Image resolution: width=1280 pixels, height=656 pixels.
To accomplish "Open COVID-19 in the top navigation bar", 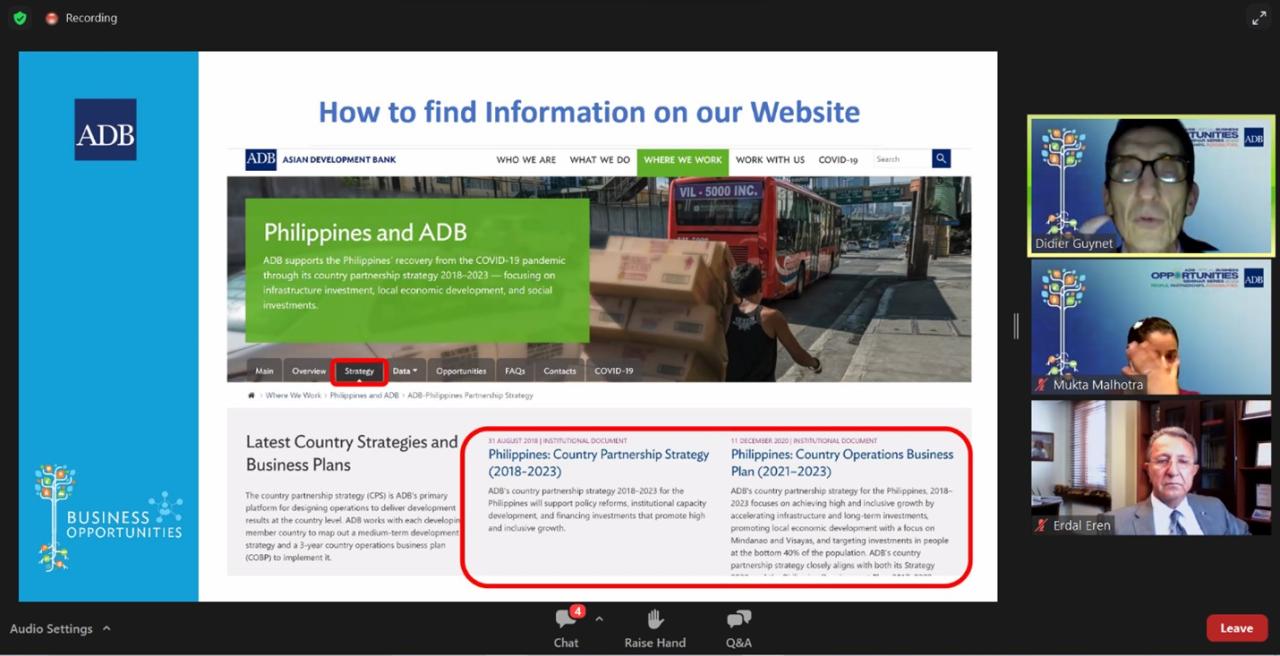I will (x=838, y=160).
